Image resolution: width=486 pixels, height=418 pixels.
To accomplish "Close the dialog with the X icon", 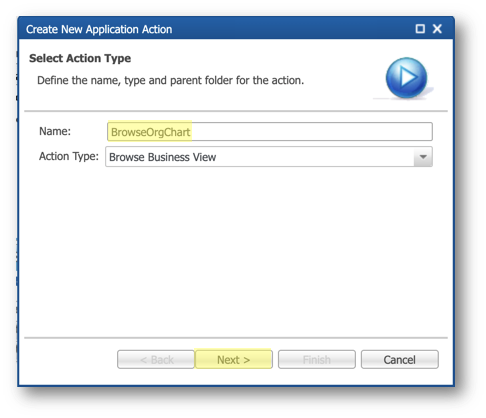I will point(437,29).
